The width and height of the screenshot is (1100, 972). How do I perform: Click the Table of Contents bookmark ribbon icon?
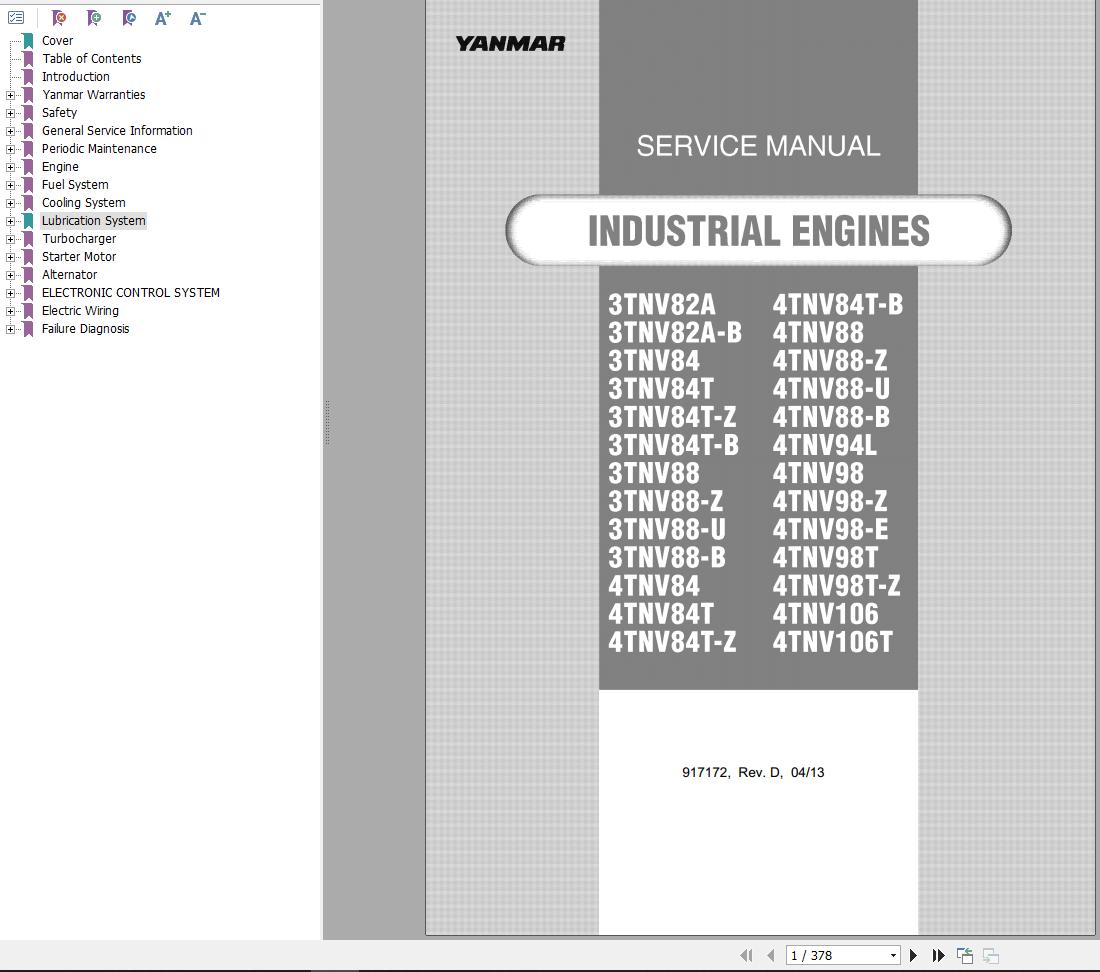[x=28, y=59]
